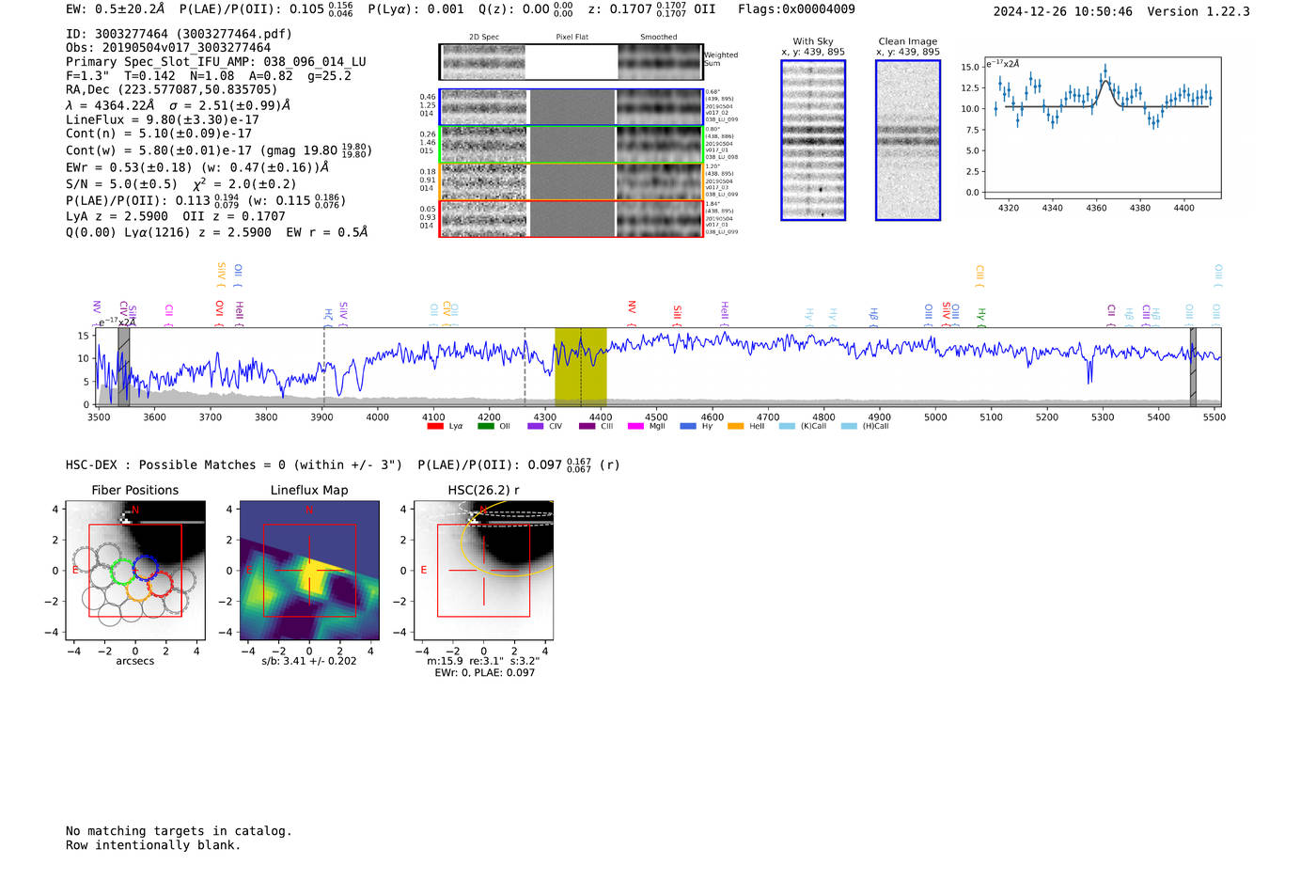
Task: Open the Lineflux Map panel
Action: (x=309, y=570)
